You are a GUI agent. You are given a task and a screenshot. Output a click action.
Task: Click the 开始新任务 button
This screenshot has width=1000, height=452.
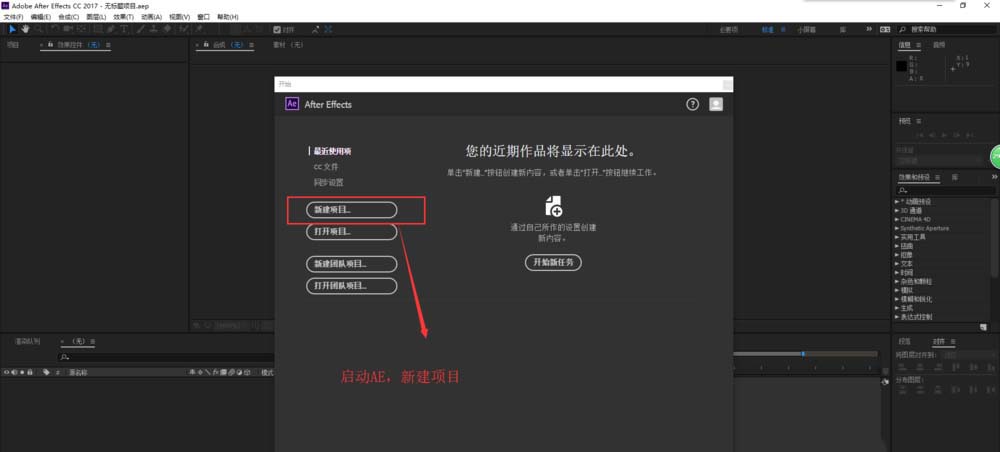pyautogui.click(x=553, y=263)
